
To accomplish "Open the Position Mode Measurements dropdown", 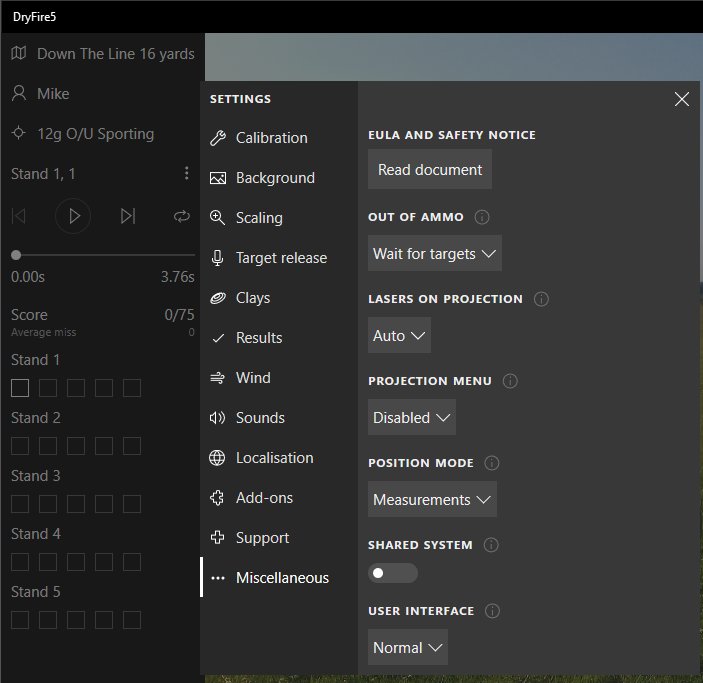I will 432,500.
